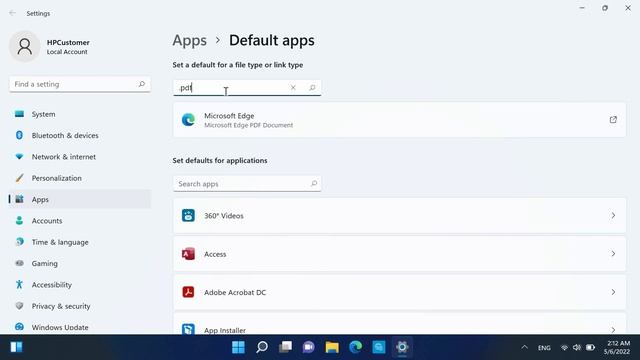
Task: Click the App Installer icon
Action: click(188, 329)
